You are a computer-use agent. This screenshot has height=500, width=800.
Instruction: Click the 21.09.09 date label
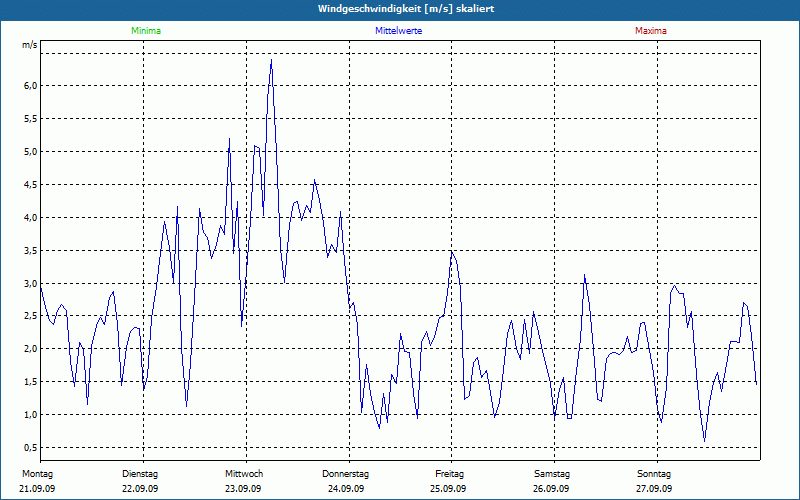coord(37,489)
